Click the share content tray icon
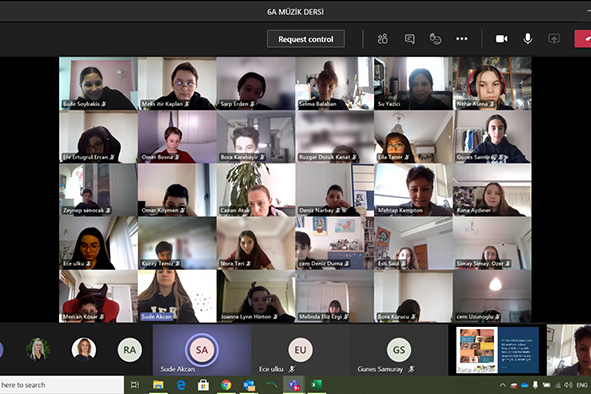The image size is (591, 394). point(554,39)
